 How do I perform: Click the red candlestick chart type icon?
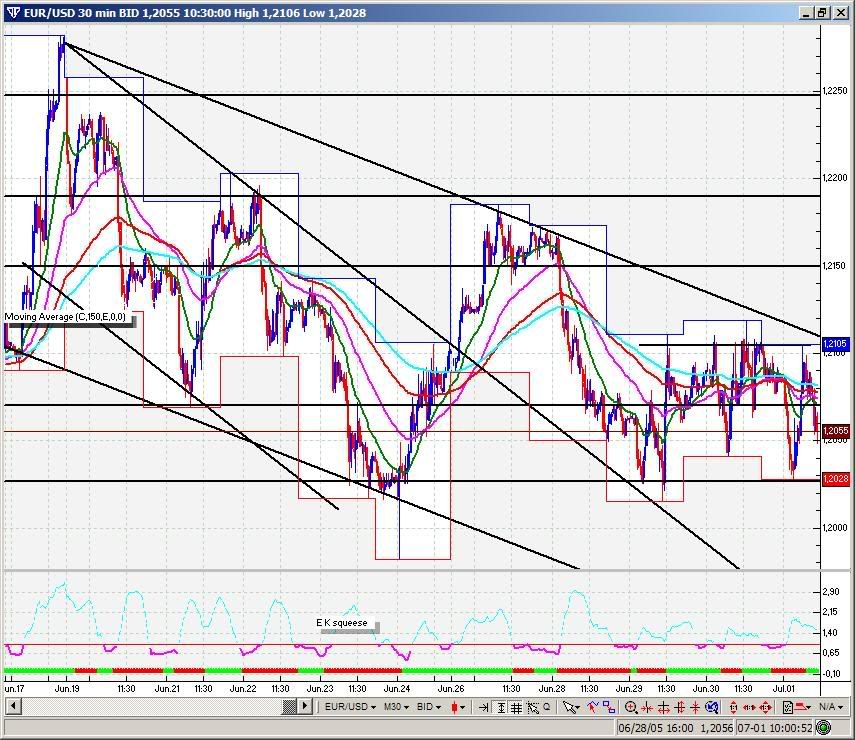click(454, 707)
